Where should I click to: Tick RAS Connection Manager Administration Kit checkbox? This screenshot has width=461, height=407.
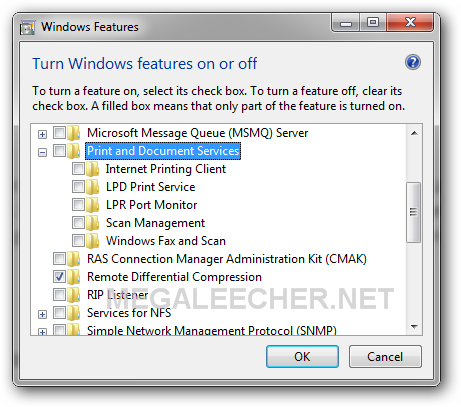(60, 258)
